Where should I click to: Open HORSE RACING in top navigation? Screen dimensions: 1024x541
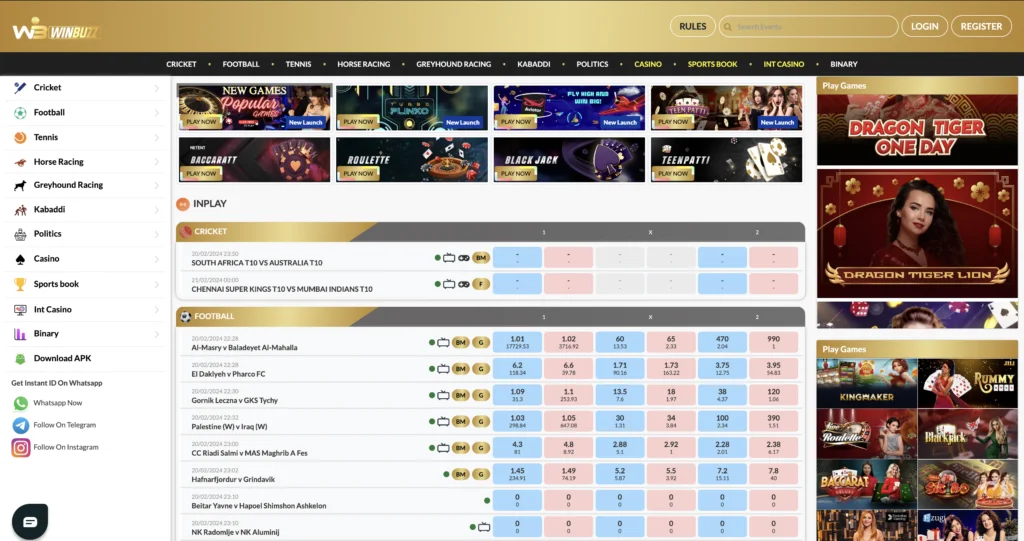[363, 64]
